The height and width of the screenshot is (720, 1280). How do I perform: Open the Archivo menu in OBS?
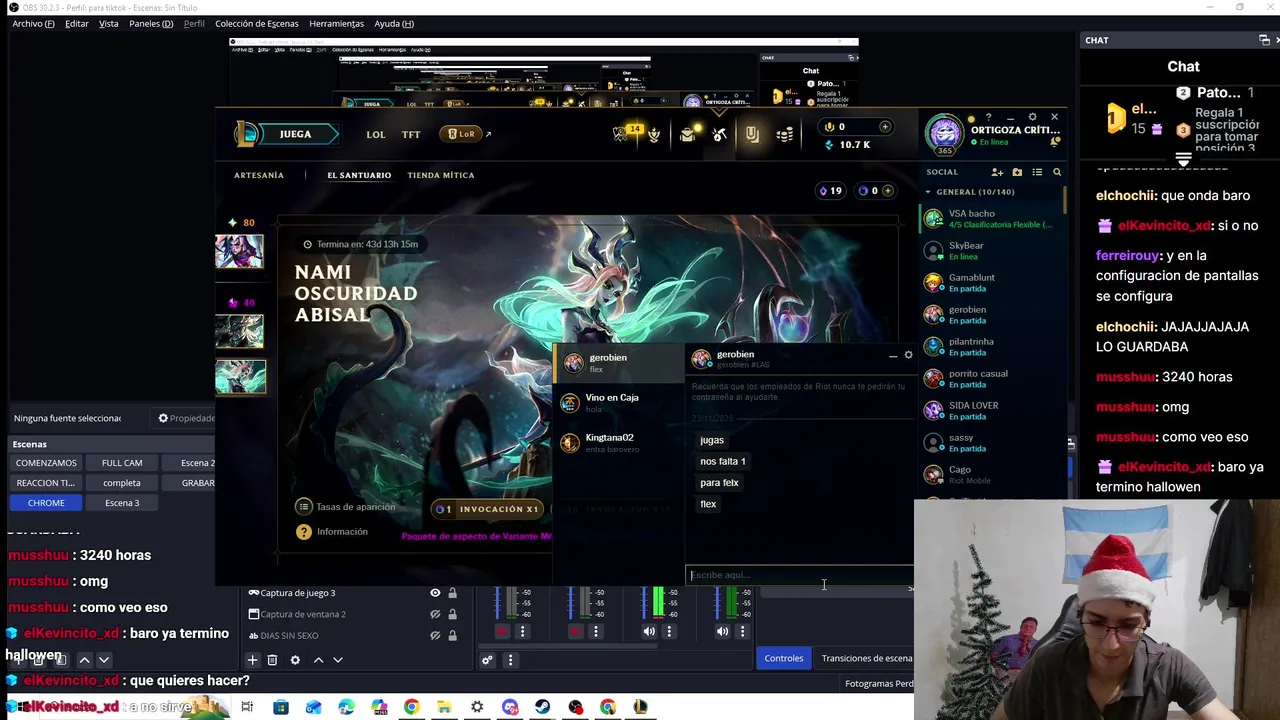33,23
